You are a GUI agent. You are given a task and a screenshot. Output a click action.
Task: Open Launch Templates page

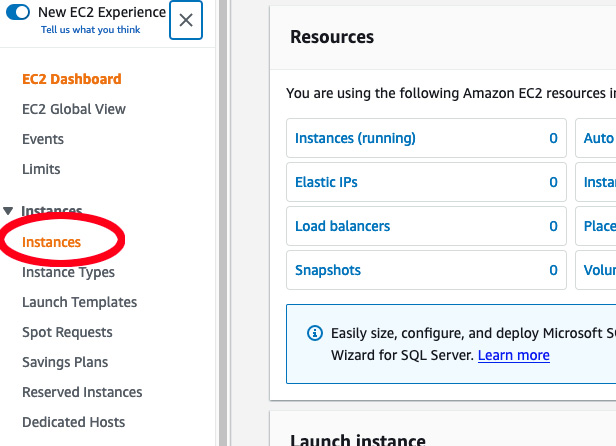[x=79, y=302]
